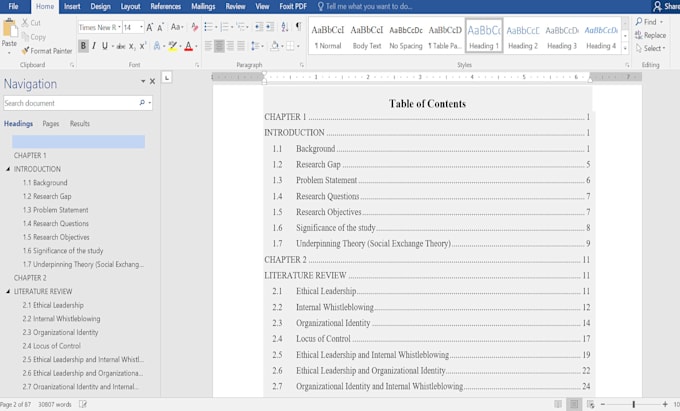Toggle Underline formatting

click(x=105, y=46)
